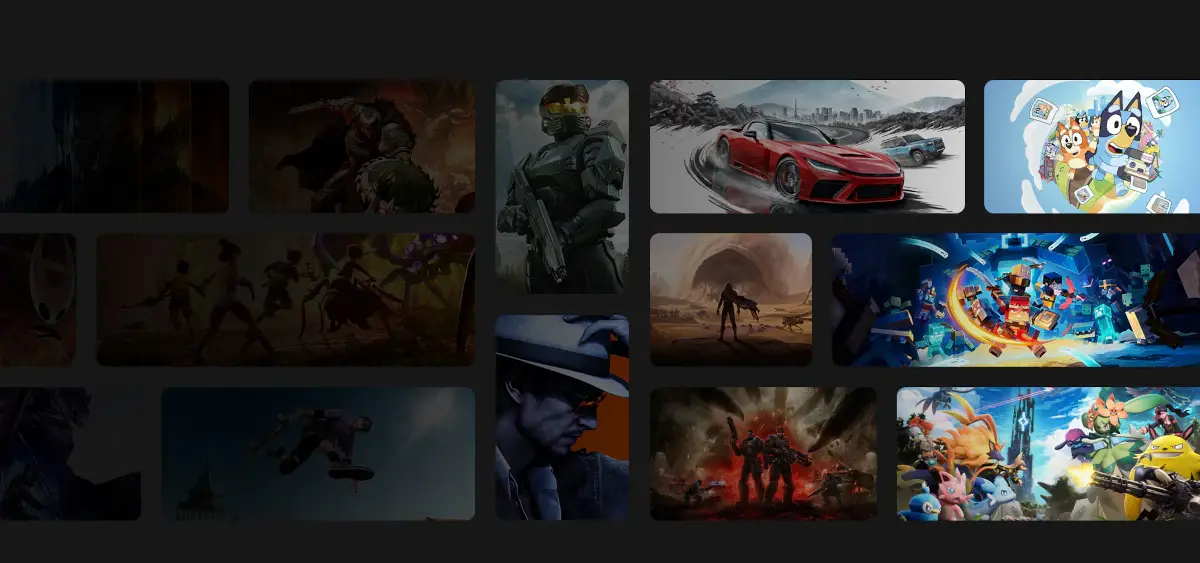
Task: Select the colorful creature monsters game tile
Action: tap(1048, 454)
